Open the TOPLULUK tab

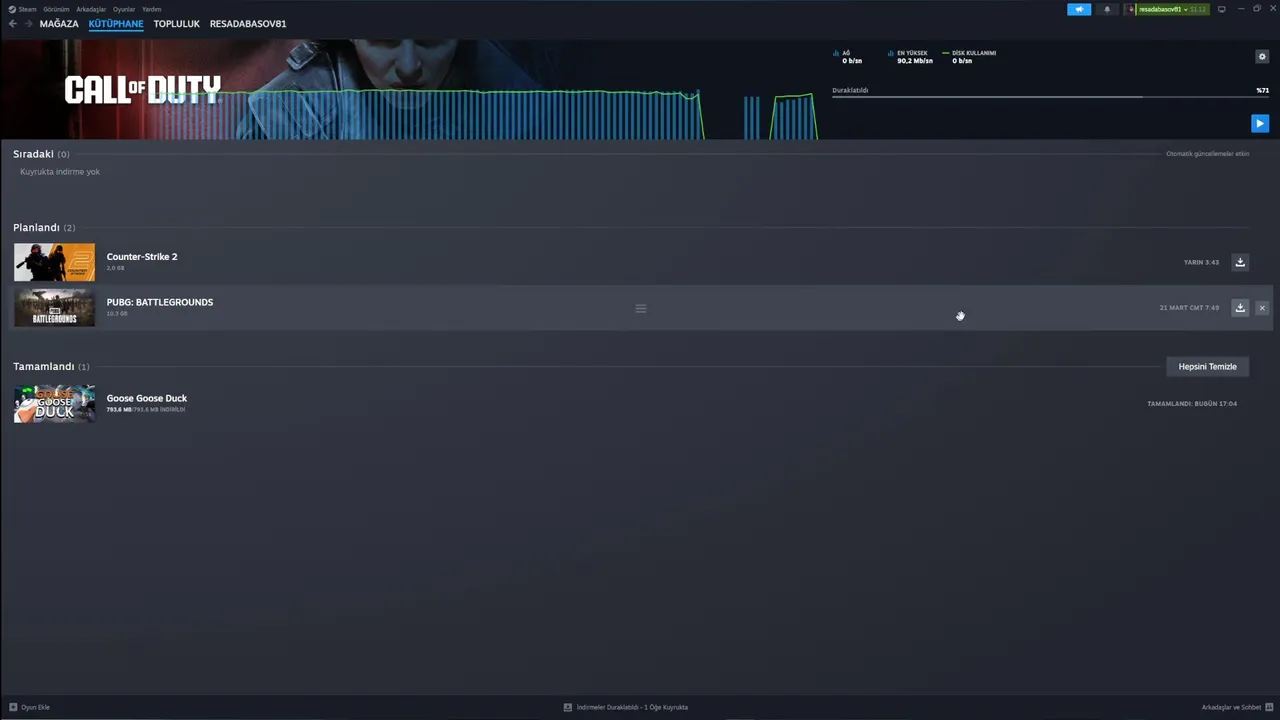tap(177, 24)
